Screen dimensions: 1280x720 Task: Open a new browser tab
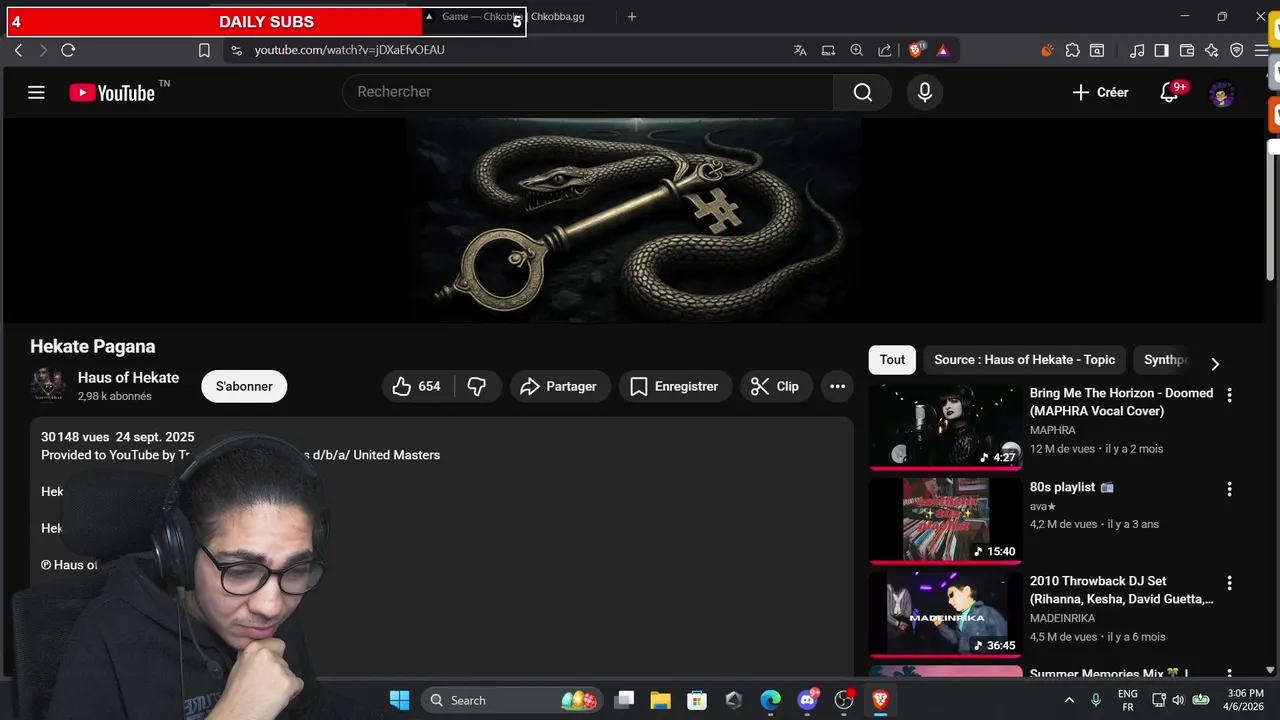631,17
